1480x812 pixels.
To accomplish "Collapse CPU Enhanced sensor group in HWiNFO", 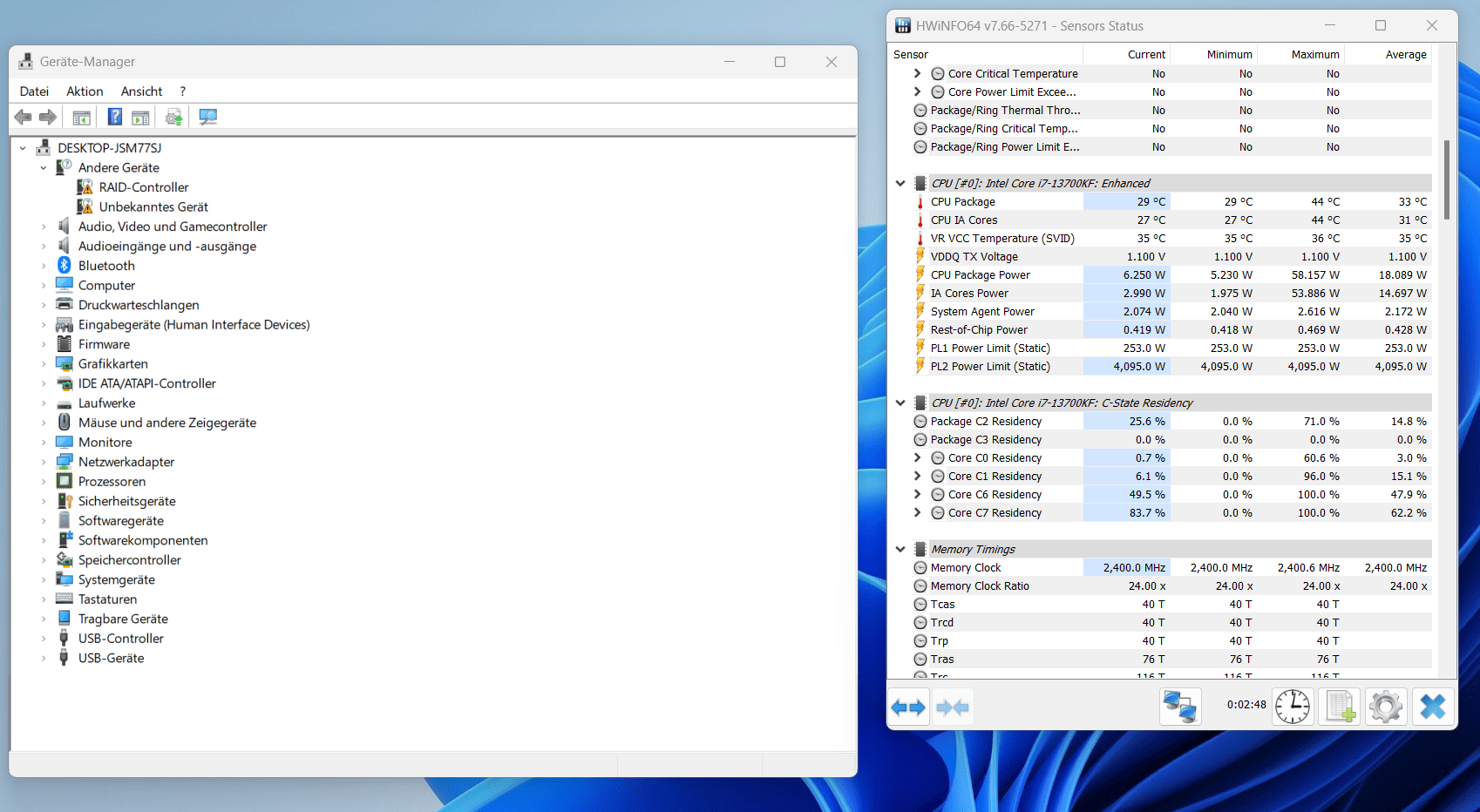I will click(x=900, y=183).
